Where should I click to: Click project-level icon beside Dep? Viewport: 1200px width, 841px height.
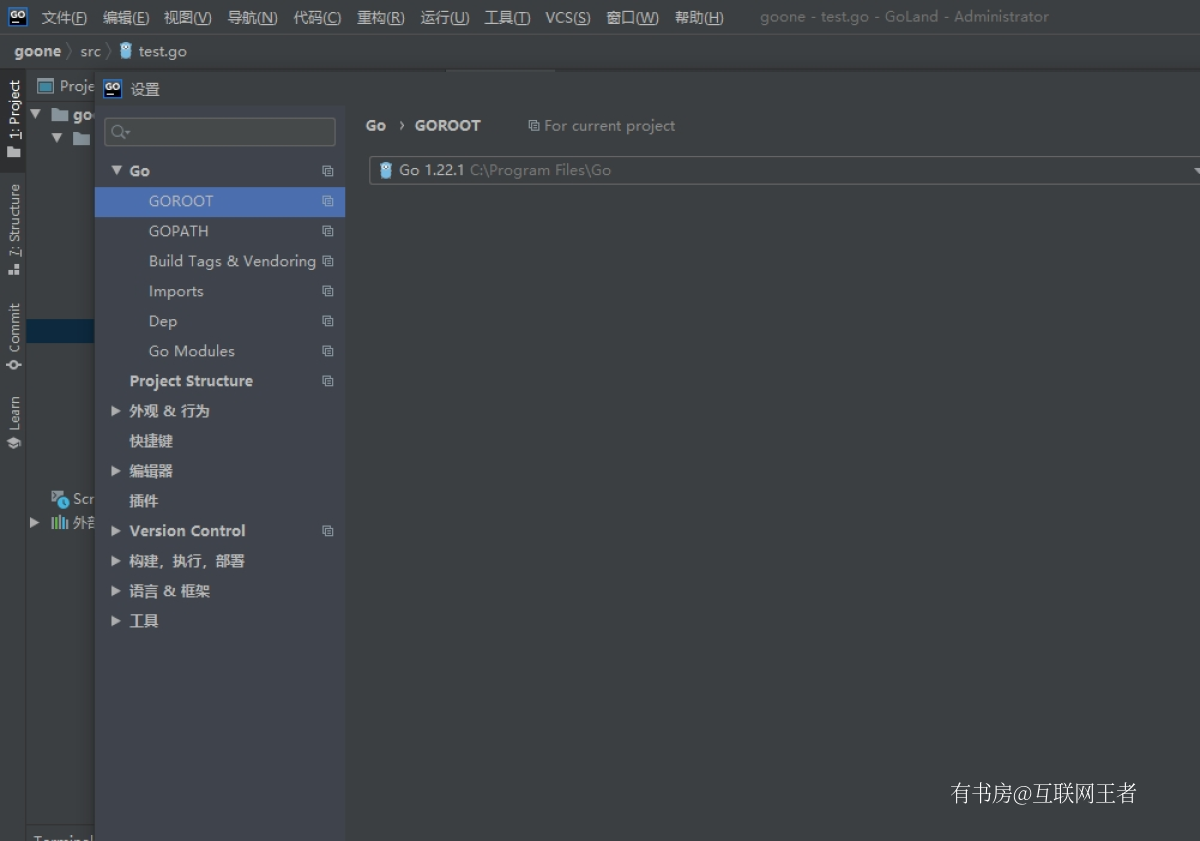(x=327, y=321)
